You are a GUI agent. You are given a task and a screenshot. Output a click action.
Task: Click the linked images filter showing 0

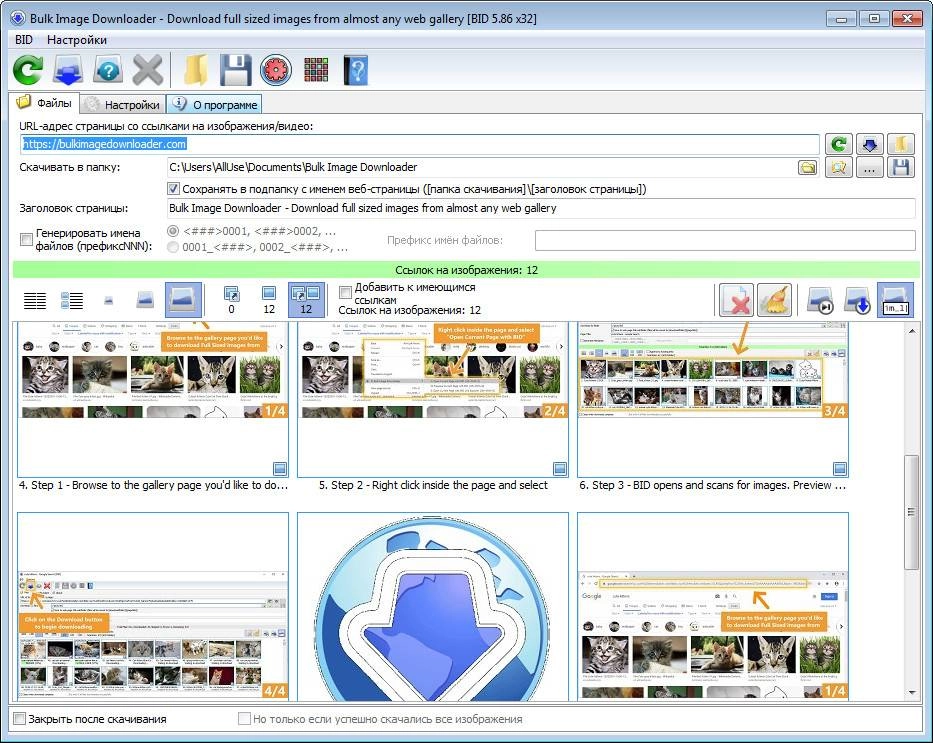pyautogui.click(x=231, y=300)
